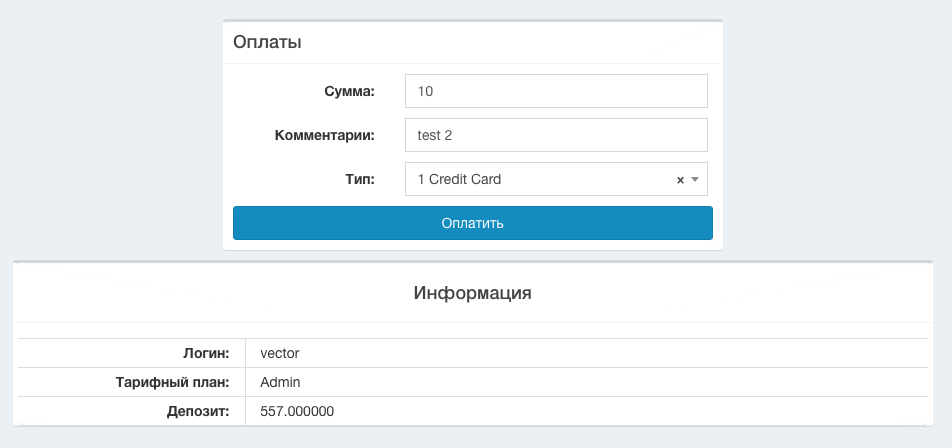The height and width of the screenshot is (448, 952).
Task: Open the Тип dropdown arrow
Action: (695, 180)
